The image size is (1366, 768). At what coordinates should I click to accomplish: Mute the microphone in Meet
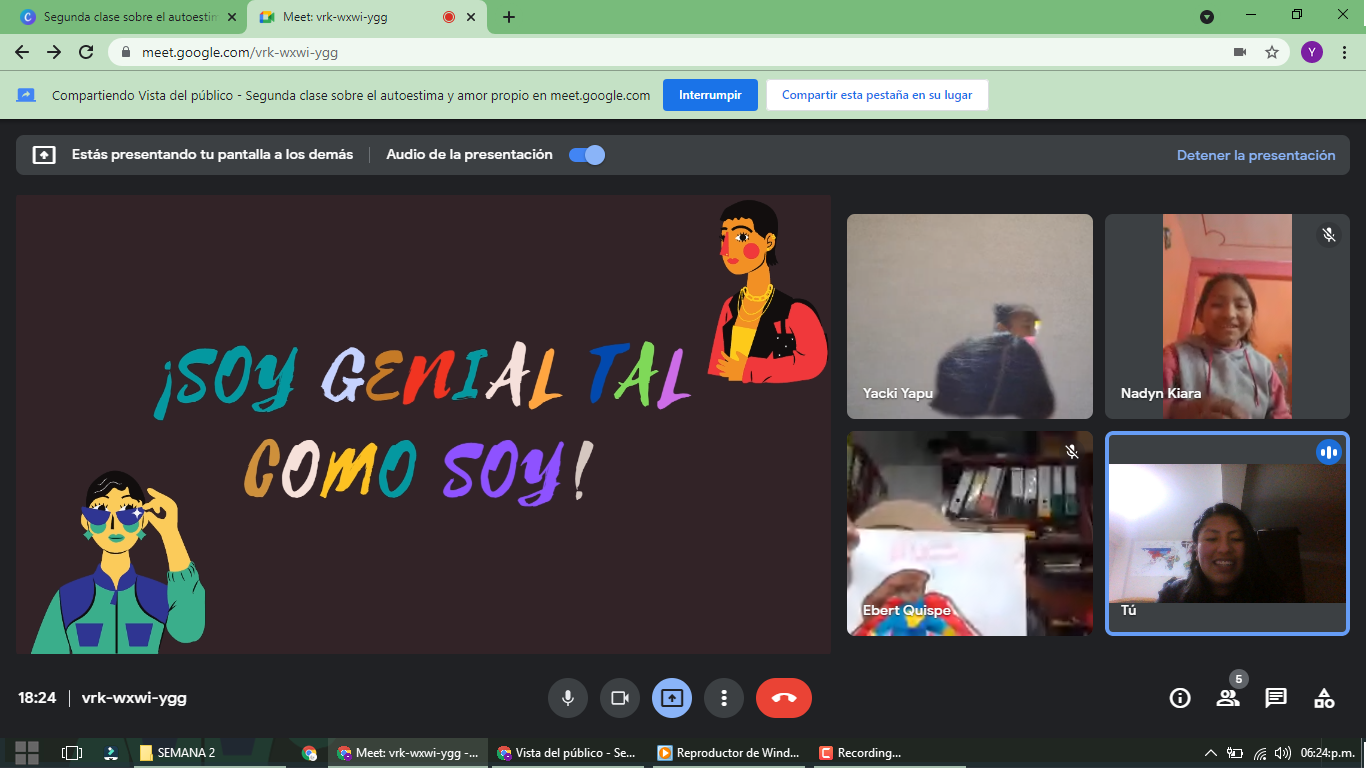click(x=568, y=698)
